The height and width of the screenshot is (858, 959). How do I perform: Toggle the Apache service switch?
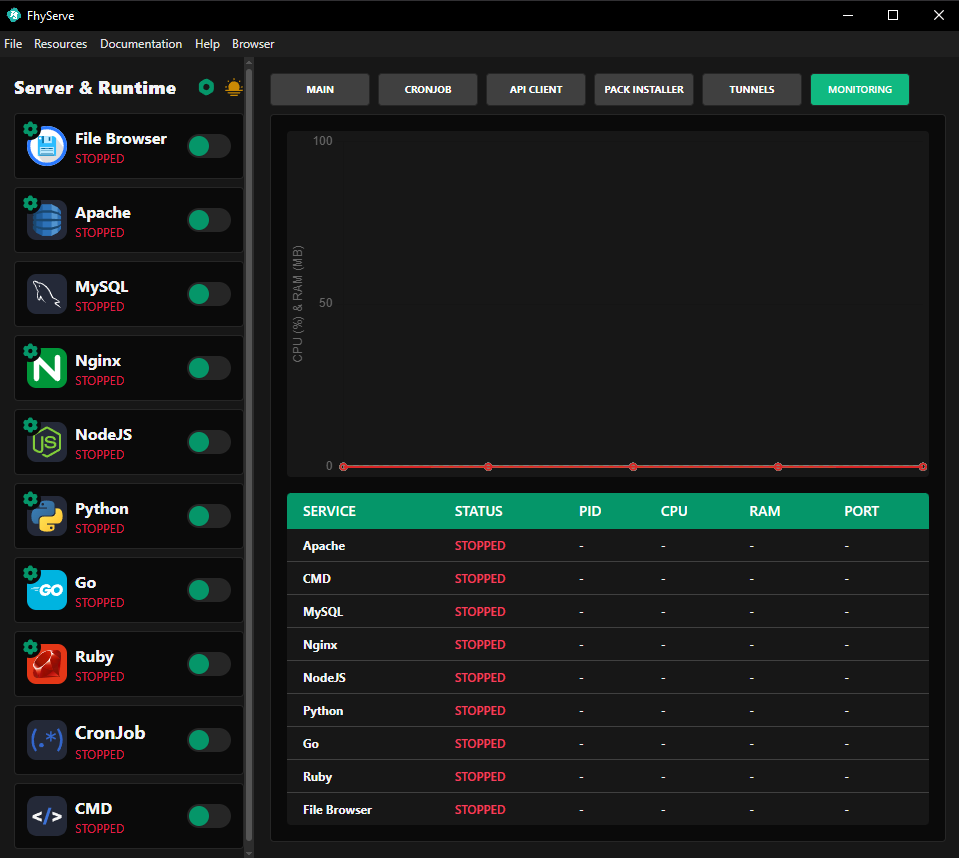coord(209,220)
